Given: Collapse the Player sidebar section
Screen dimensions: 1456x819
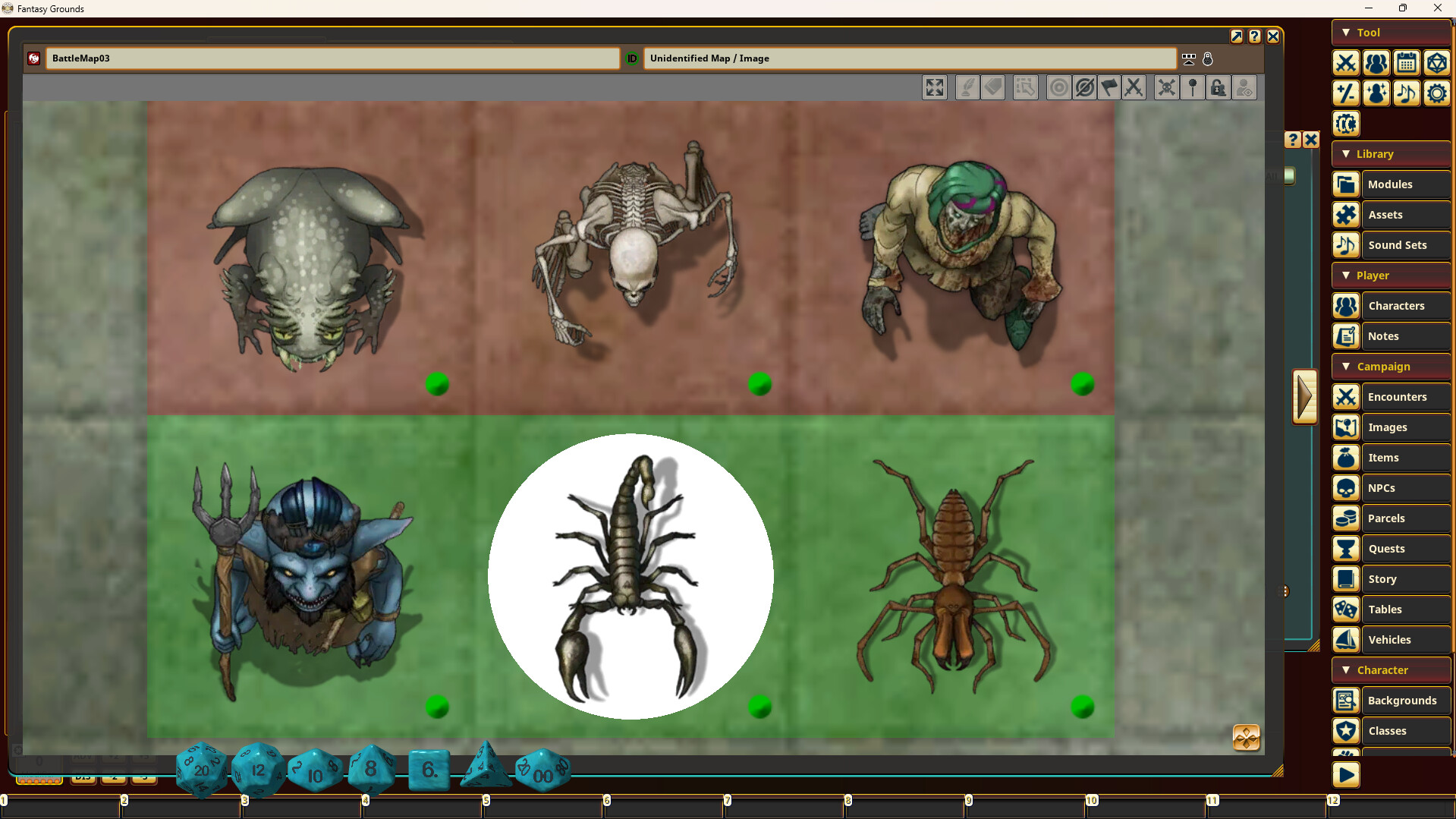Looking at the screenshot, I should tap(1392, 276).
